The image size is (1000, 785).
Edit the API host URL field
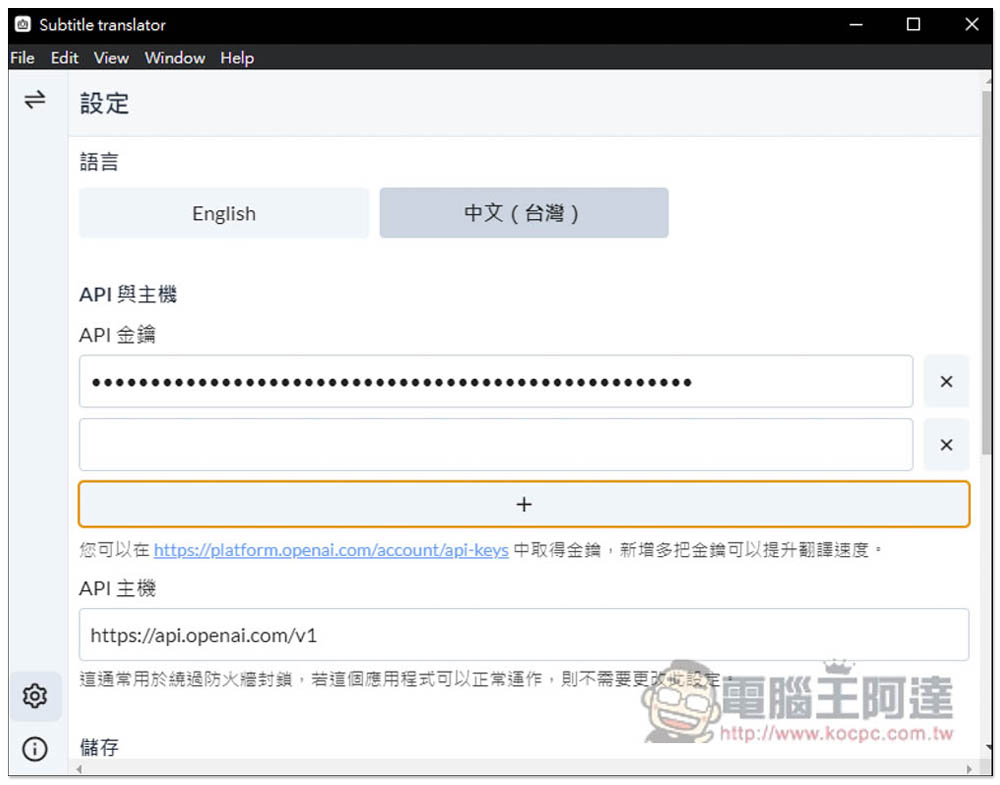(524, 635)
